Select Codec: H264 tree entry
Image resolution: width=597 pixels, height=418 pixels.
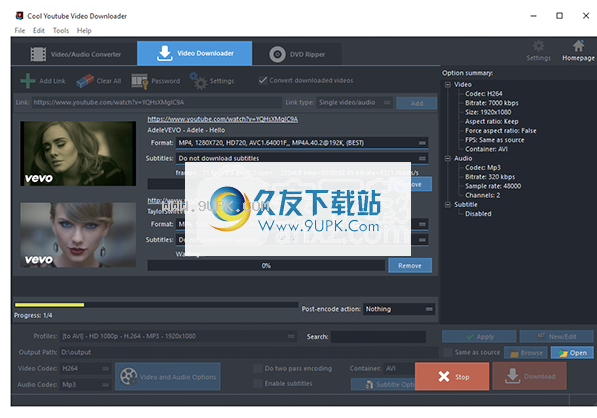[484, 94]
